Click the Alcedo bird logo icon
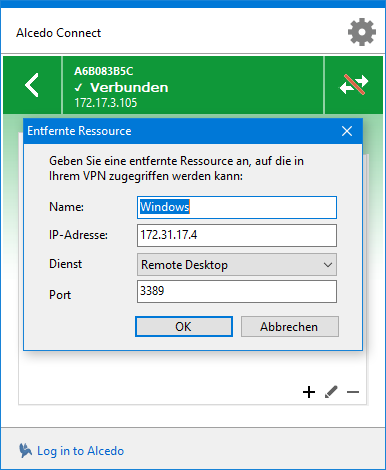 pos(25,451)
